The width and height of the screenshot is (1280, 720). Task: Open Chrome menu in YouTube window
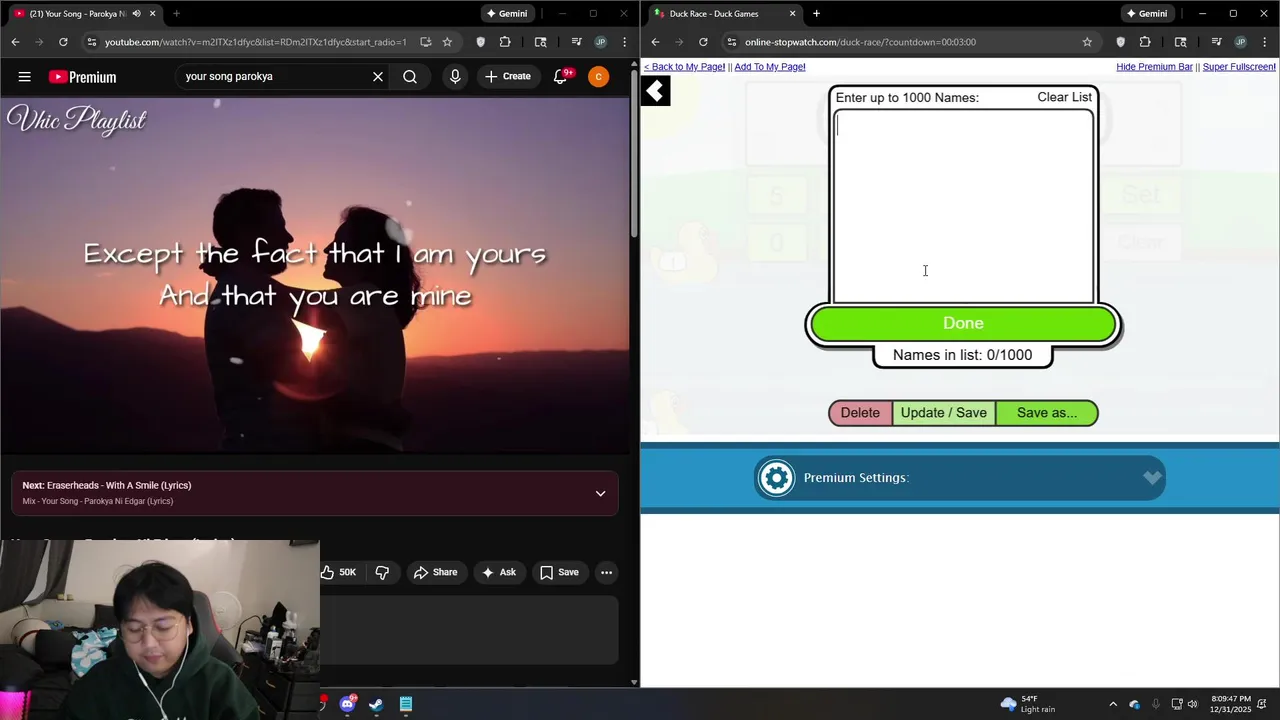(x=623, y=42)
